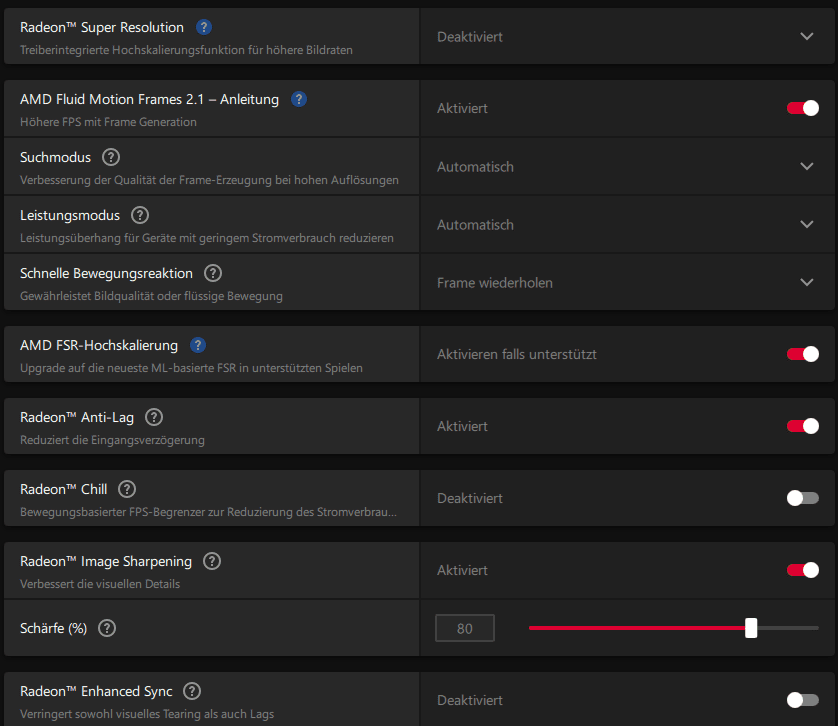Click 'Höhere FPS mit Frame Generation' description
Image resolution: width=838 pixels, height=726 pixels.
point(108,122)
